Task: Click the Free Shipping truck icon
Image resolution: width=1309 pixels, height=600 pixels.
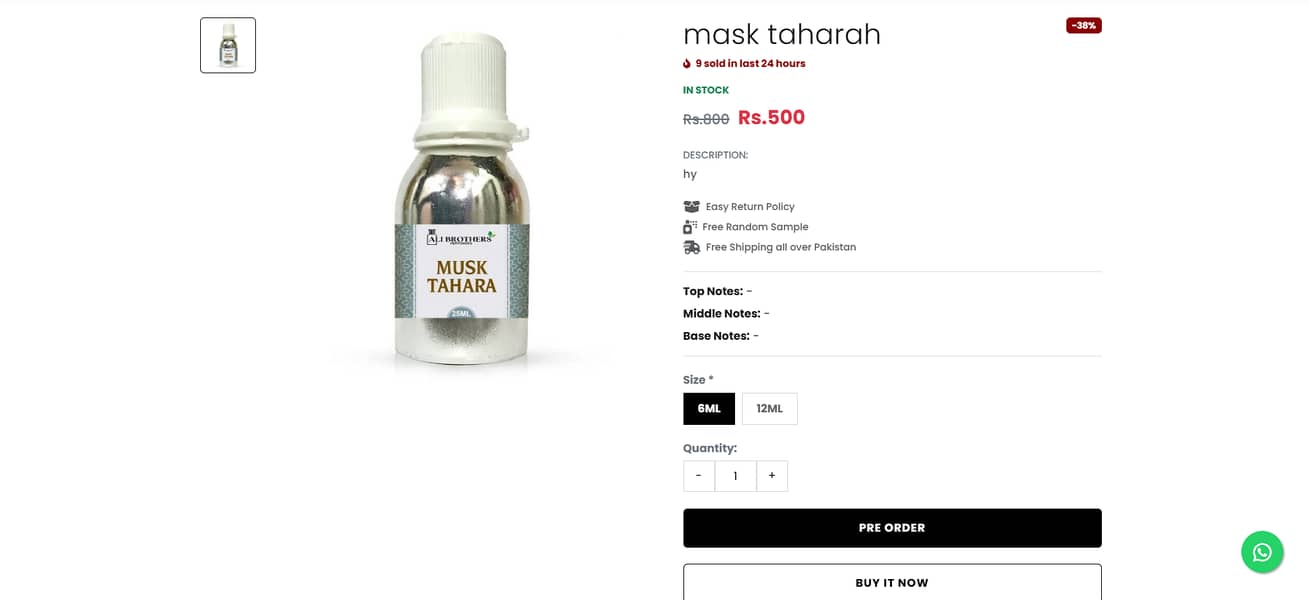Action: coord(691,247)
